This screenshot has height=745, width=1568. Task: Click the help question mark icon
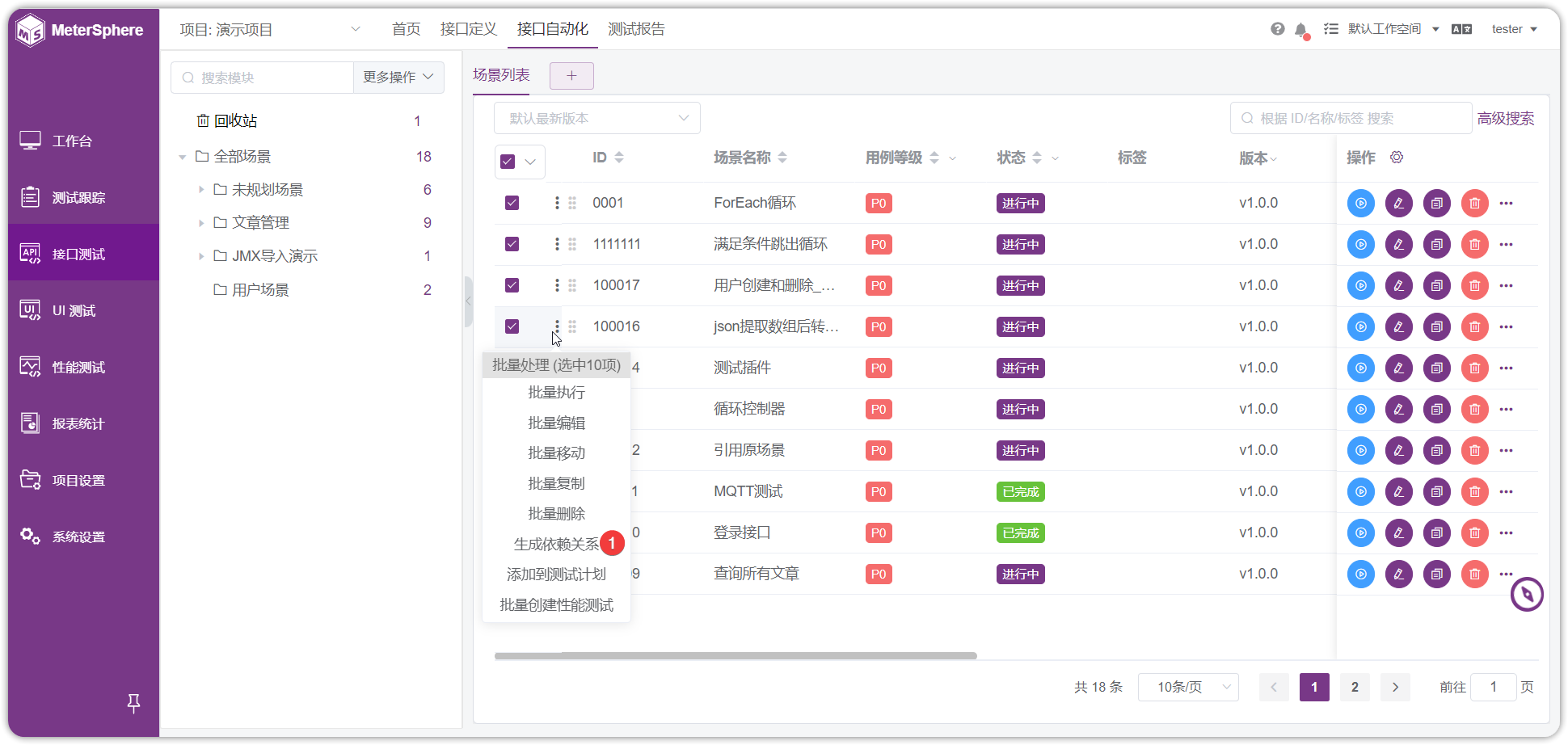[1277, 29]
